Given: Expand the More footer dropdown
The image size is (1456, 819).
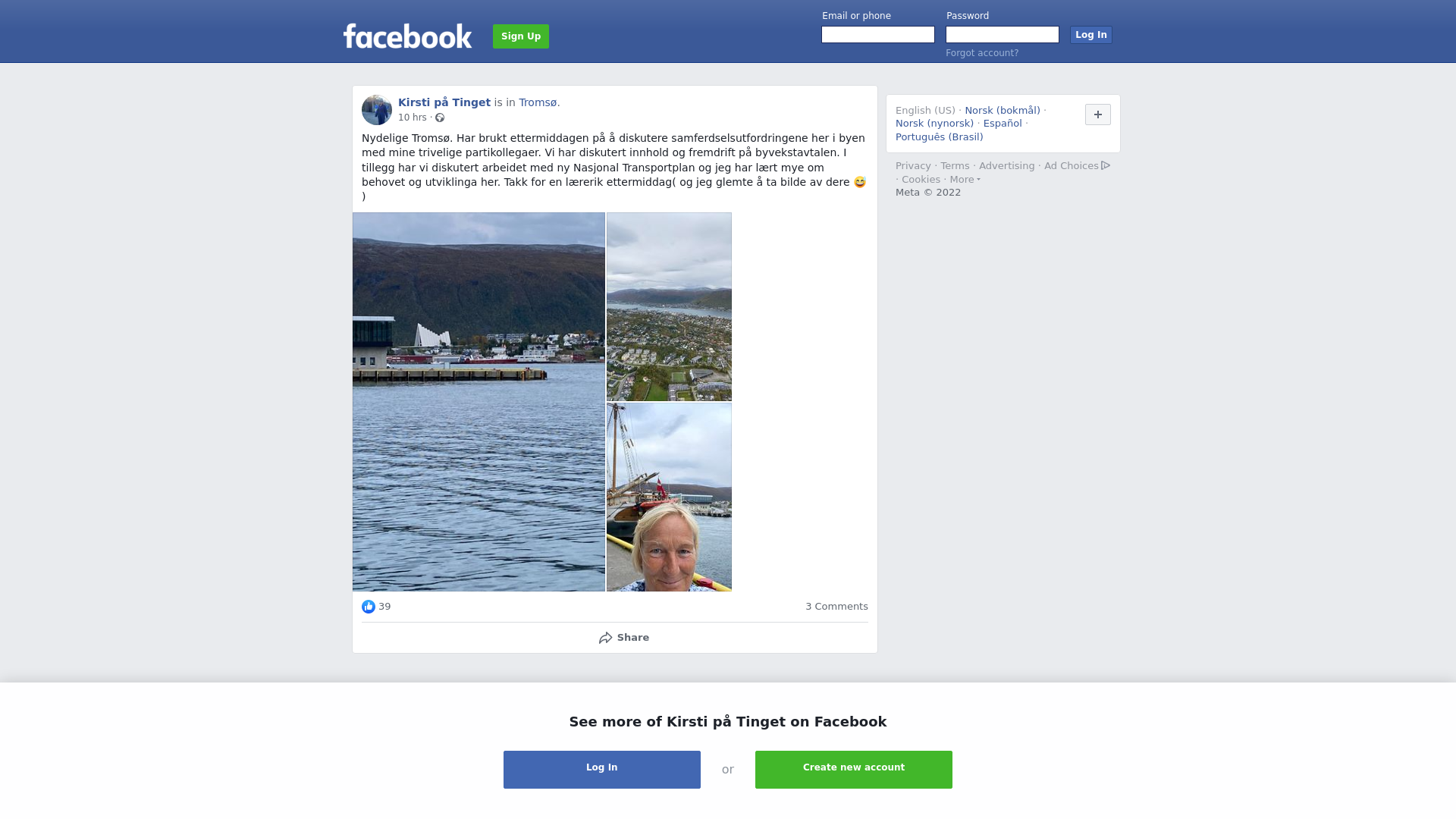Looking at the screenshot, I should click(x=965, y=180).
